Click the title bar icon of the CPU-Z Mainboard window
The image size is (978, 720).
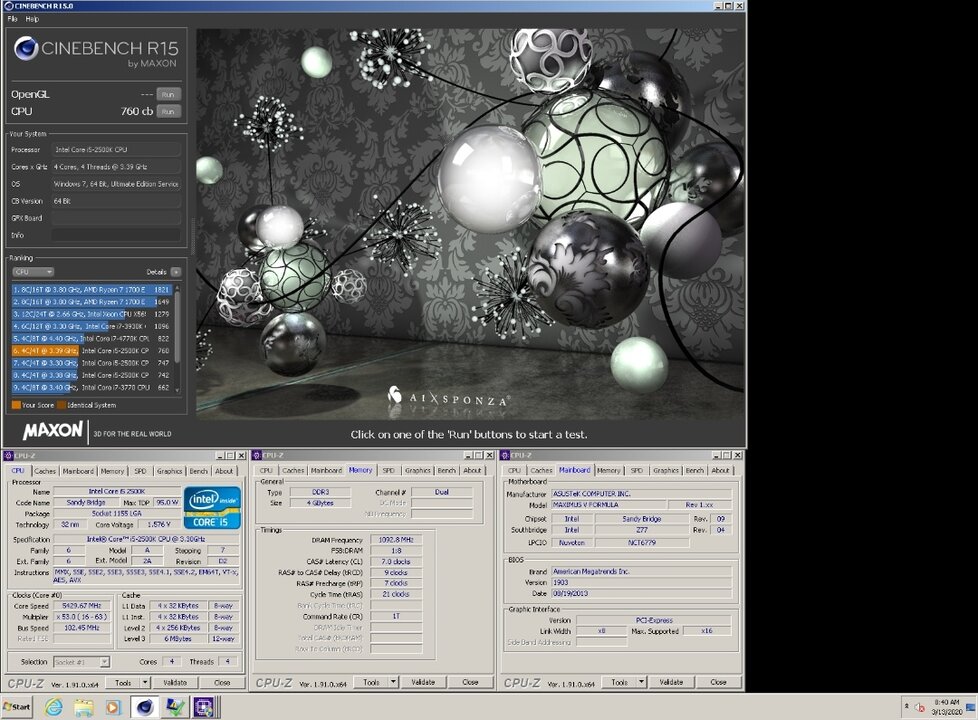tap(505, 455)
